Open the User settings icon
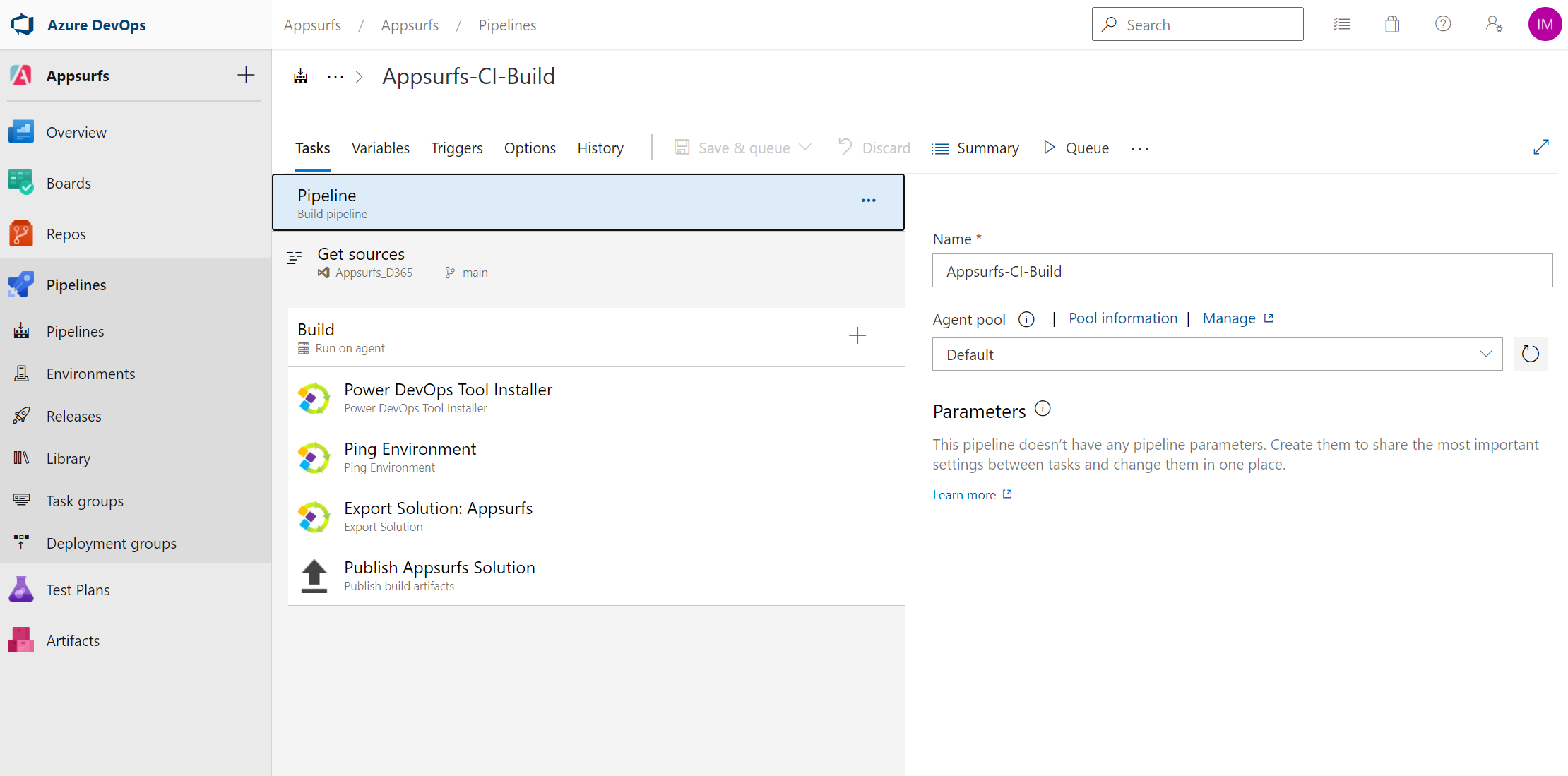 1494,25
